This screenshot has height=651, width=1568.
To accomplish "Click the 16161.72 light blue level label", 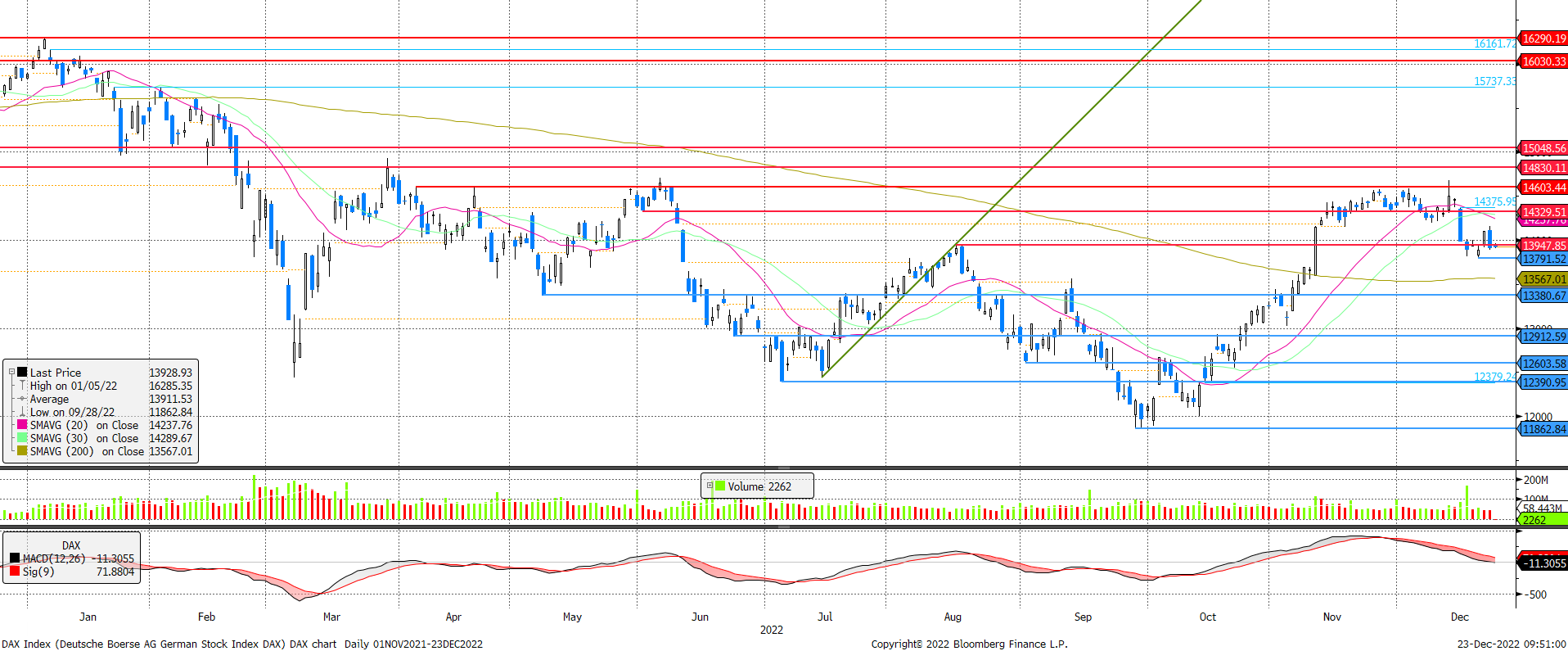I will [x=1494, y=43].
